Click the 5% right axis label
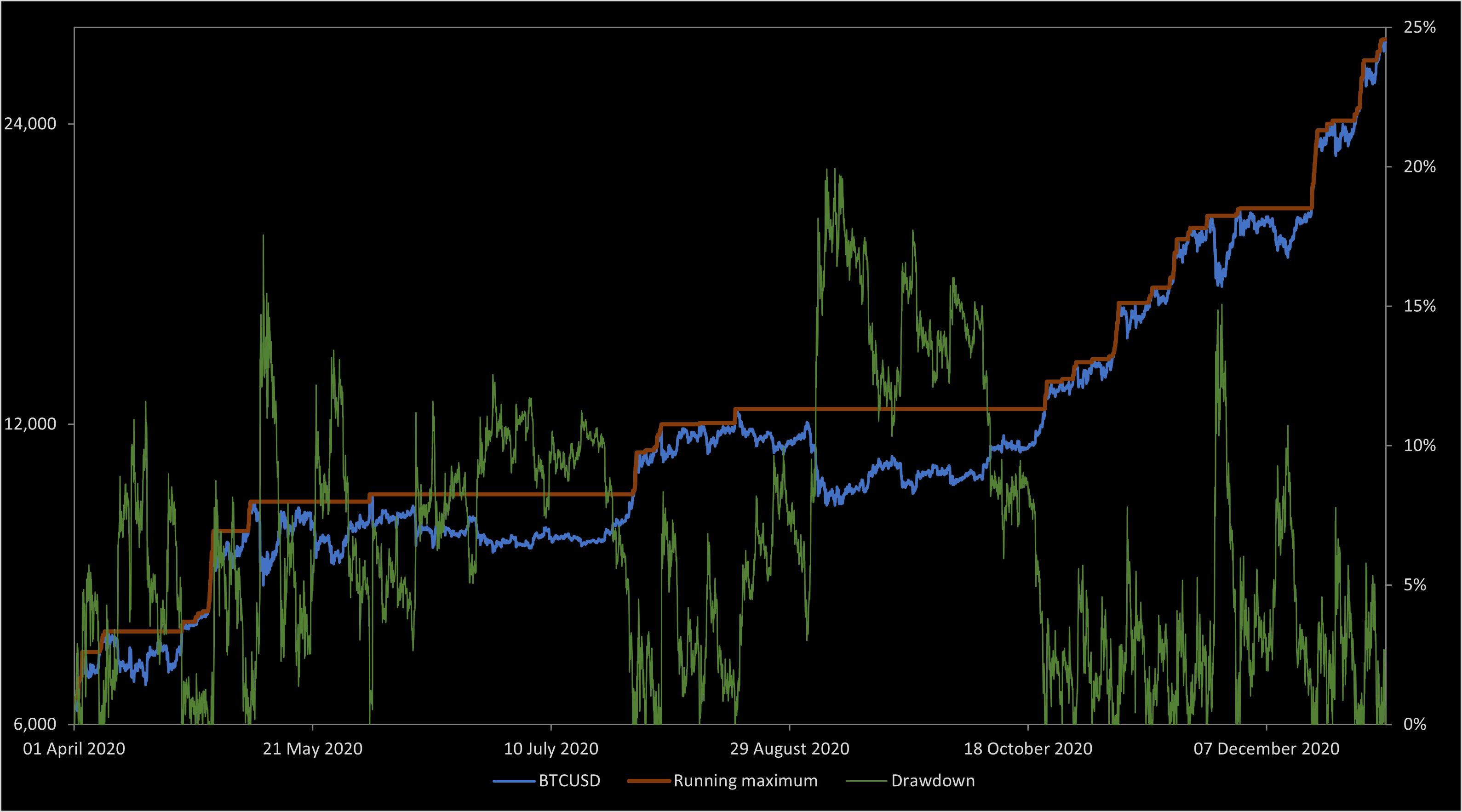 click(x=1416, y=584)
